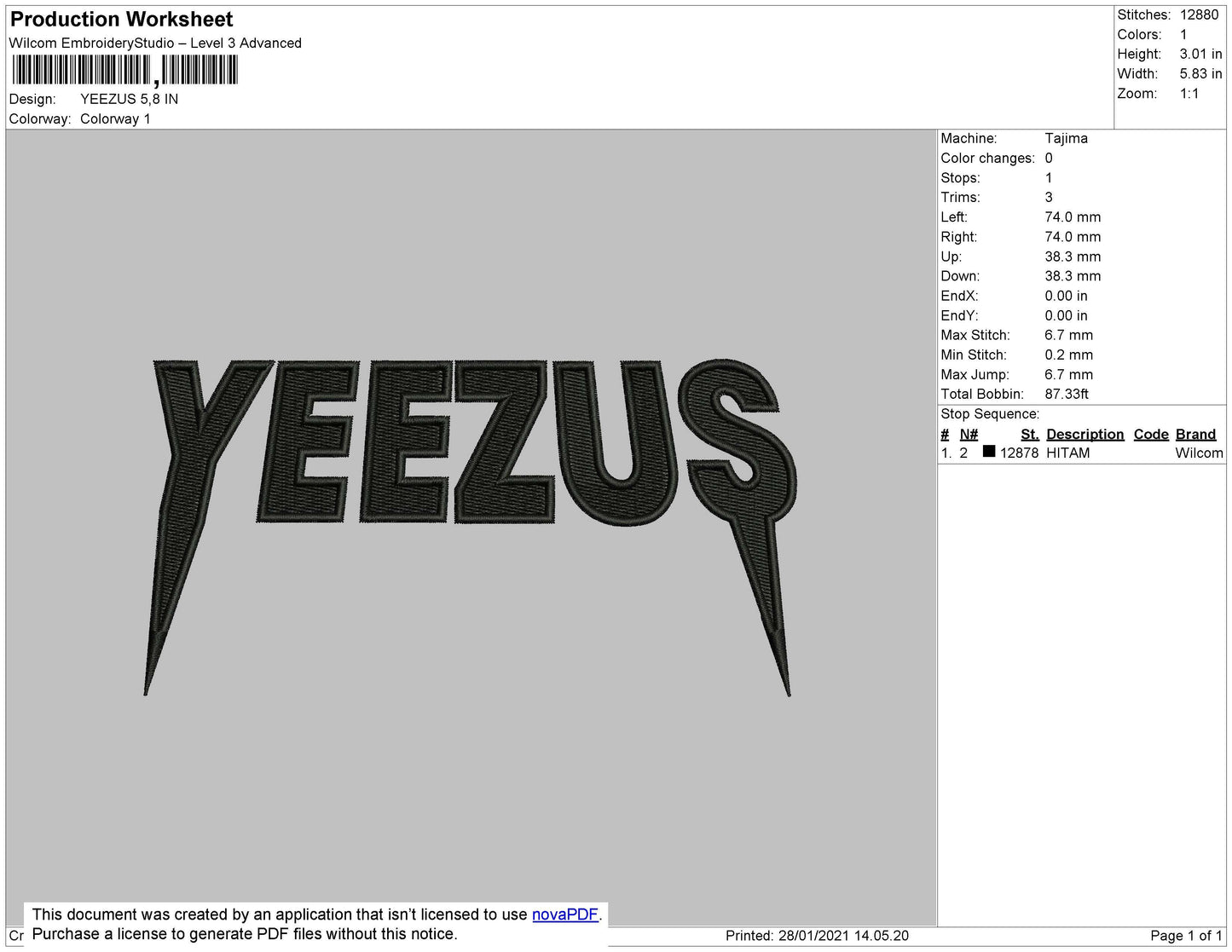This screenshot has width=1232, height=952.
Task: Click the printed date 28/01/2021 14.05.20
Action: (843, 936)
